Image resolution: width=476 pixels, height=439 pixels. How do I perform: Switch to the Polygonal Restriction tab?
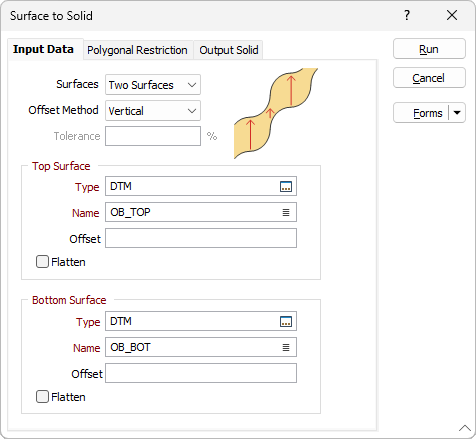point(137,50)
